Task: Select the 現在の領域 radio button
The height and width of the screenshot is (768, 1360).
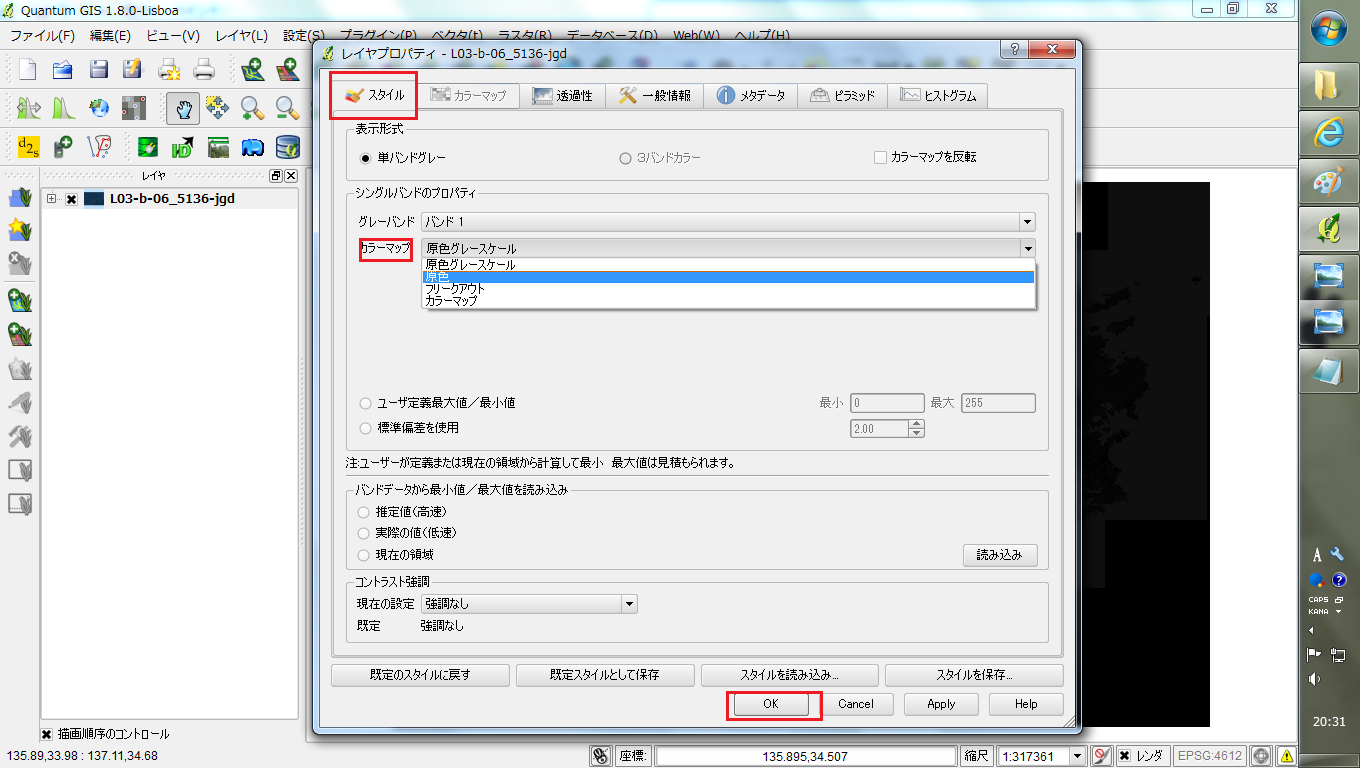Action: tap(364, 555)
